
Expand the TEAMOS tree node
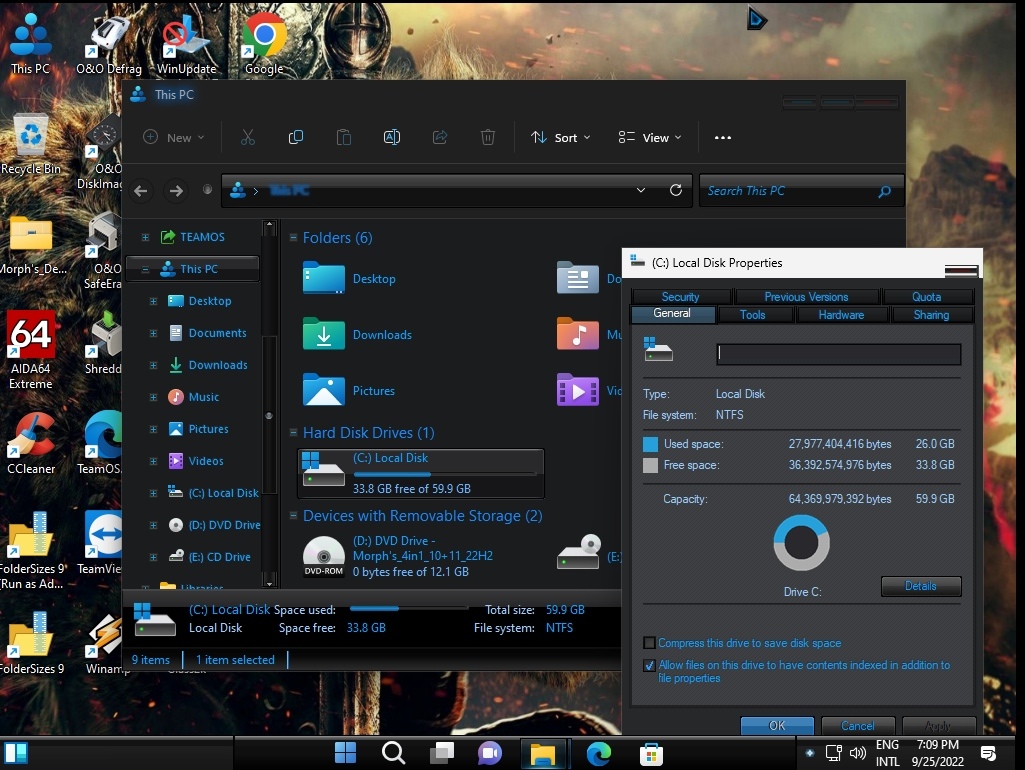(145, 237)
